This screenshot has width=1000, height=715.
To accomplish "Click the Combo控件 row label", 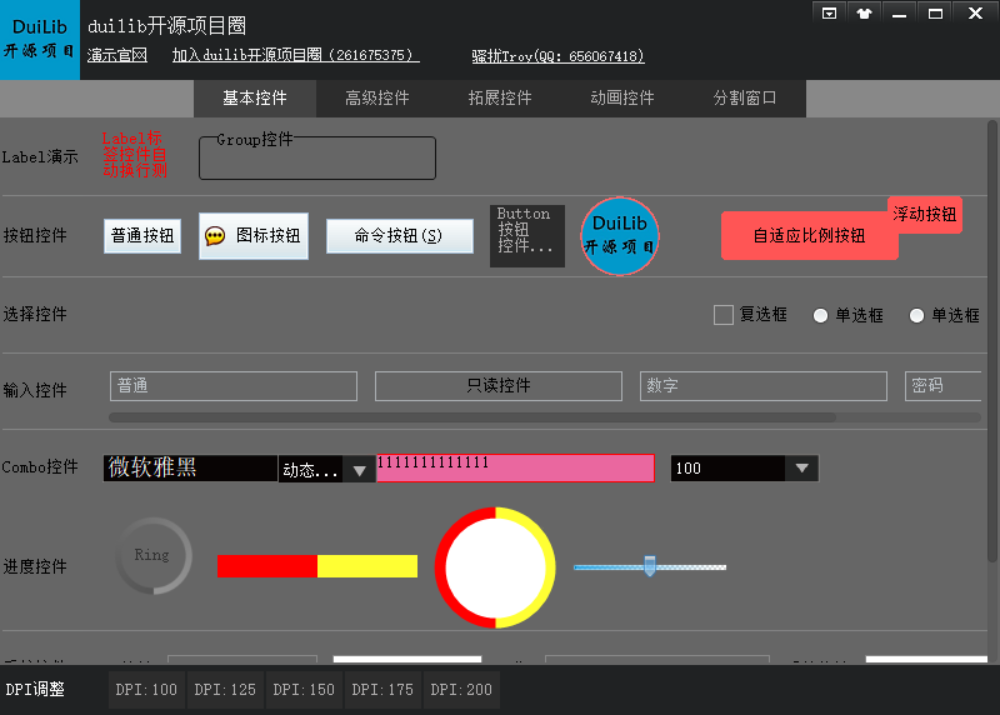I will click(x=40, y=468).
